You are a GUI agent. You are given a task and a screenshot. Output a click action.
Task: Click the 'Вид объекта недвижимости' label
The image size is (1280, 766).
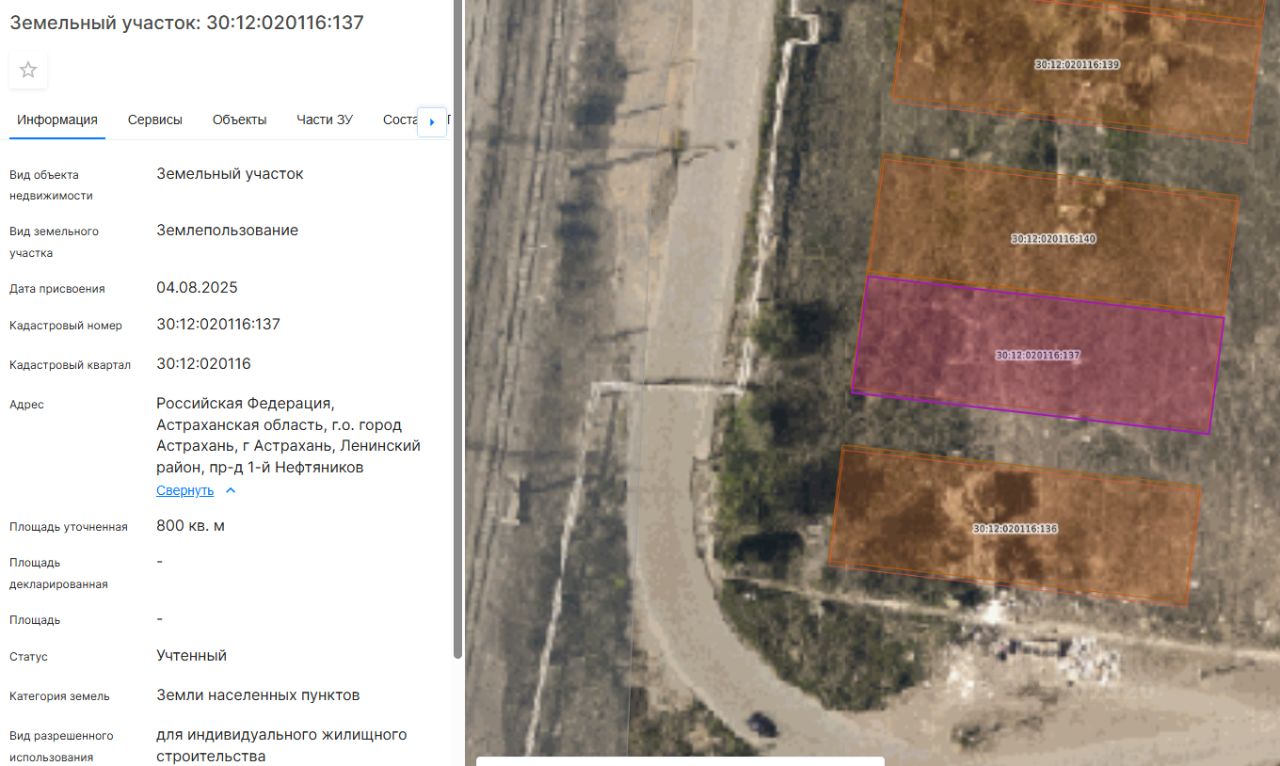tap(51, 185)
